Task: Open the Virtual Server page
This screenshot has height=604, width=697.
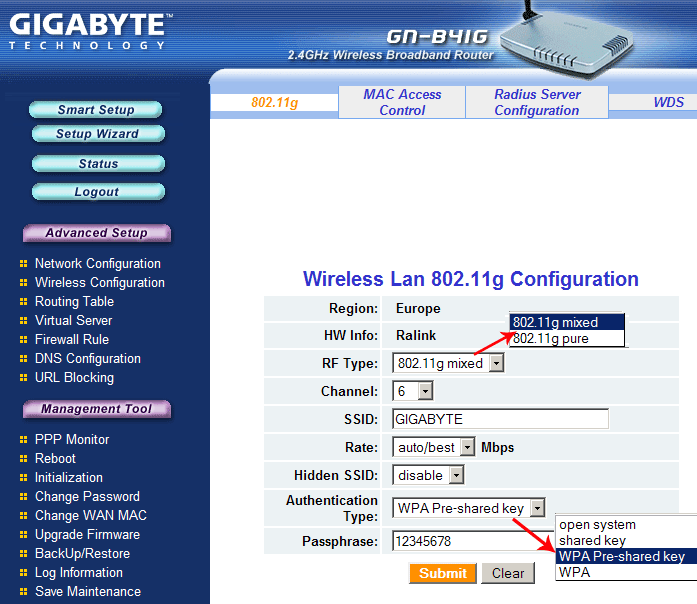Action: click(73, 320)
